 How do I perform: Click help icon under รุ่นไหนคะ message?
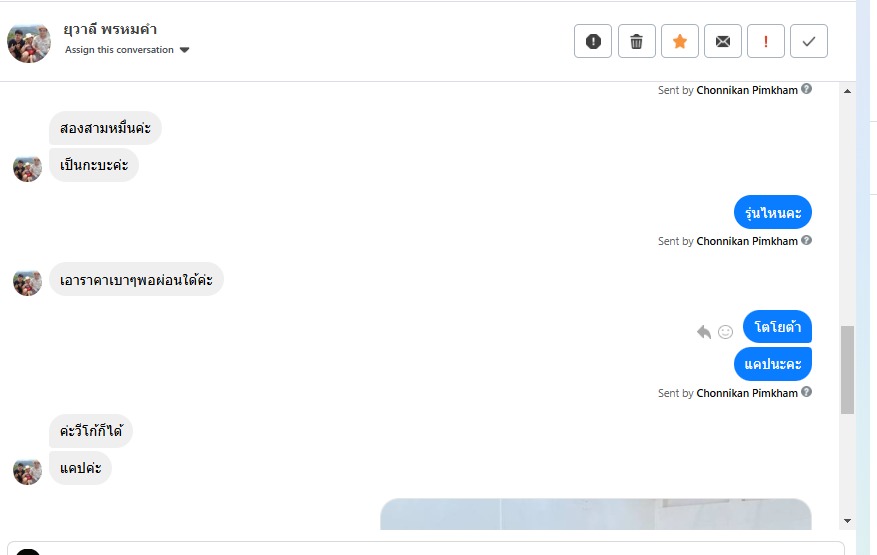[806, 240]
